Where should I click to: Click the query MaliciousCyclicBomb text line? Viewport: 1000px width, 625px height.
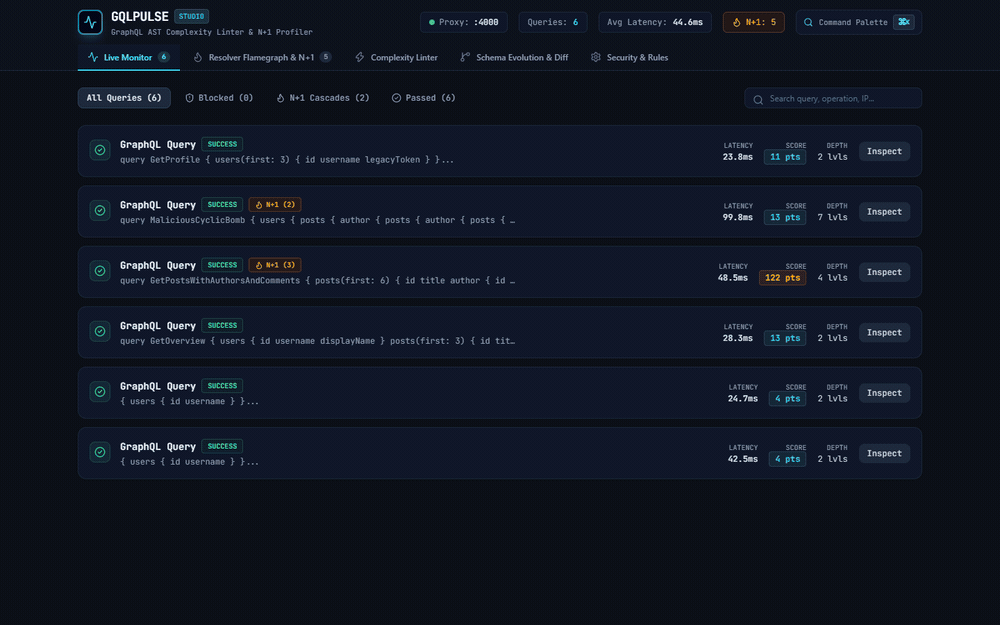318,221
